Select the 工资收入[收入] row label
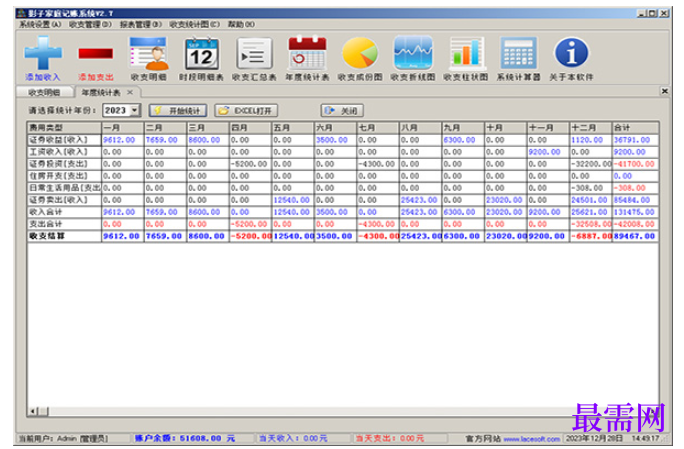684x449 pixels. 64,152
